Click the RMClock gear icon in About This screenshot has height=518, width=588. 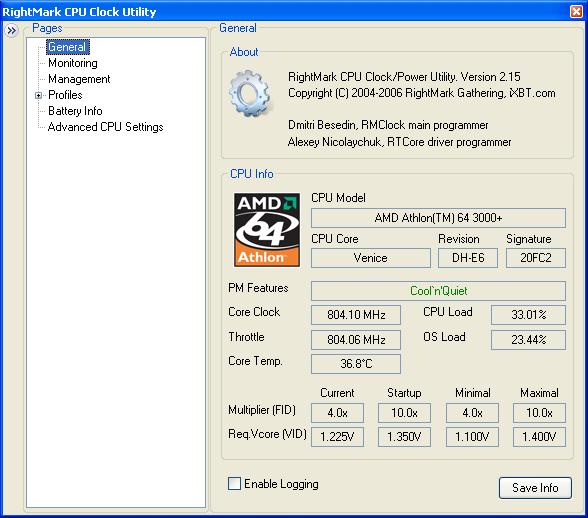(x=250, y=94)
